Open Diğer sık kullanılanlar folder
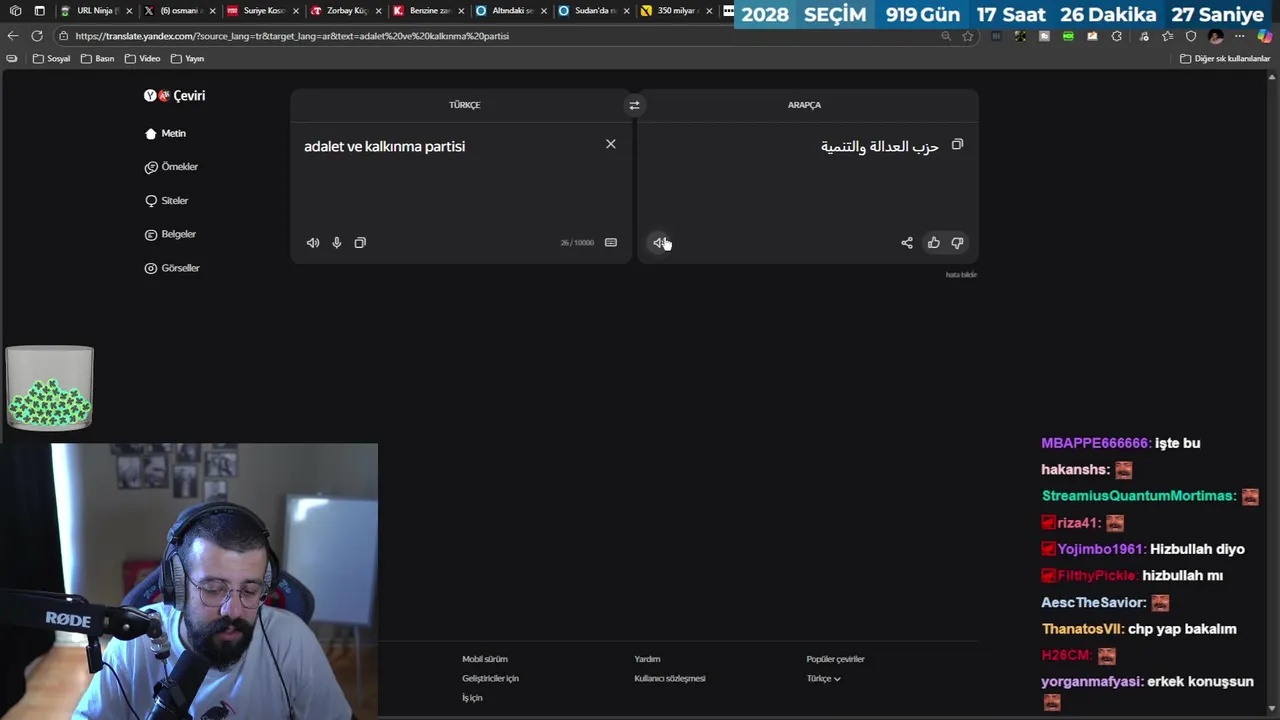1280x720 pixels. [1225, 59]
